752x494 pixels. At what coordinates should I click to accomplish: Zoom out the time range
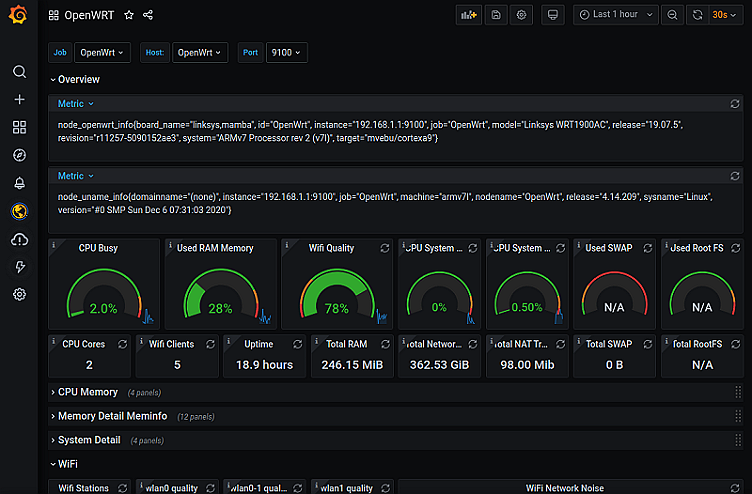pos(672,15)
